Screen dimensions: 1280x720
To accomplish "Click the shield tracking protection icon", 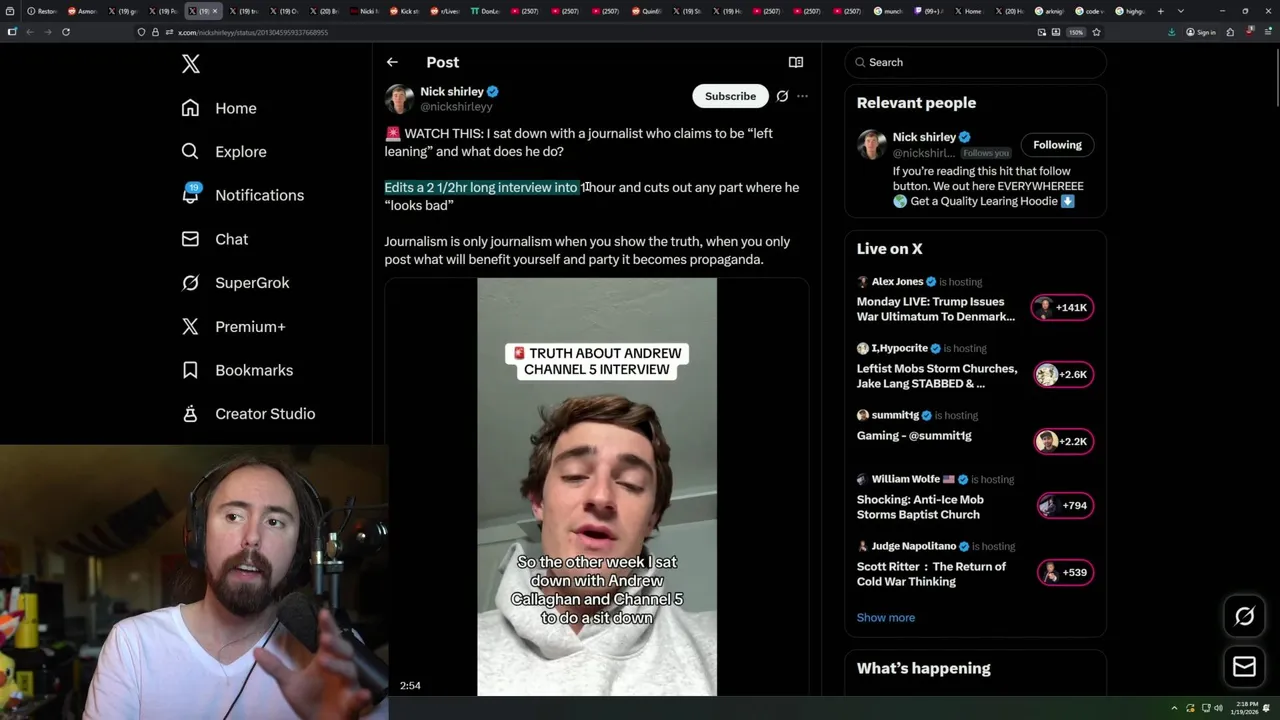I will tap(141, 32).
